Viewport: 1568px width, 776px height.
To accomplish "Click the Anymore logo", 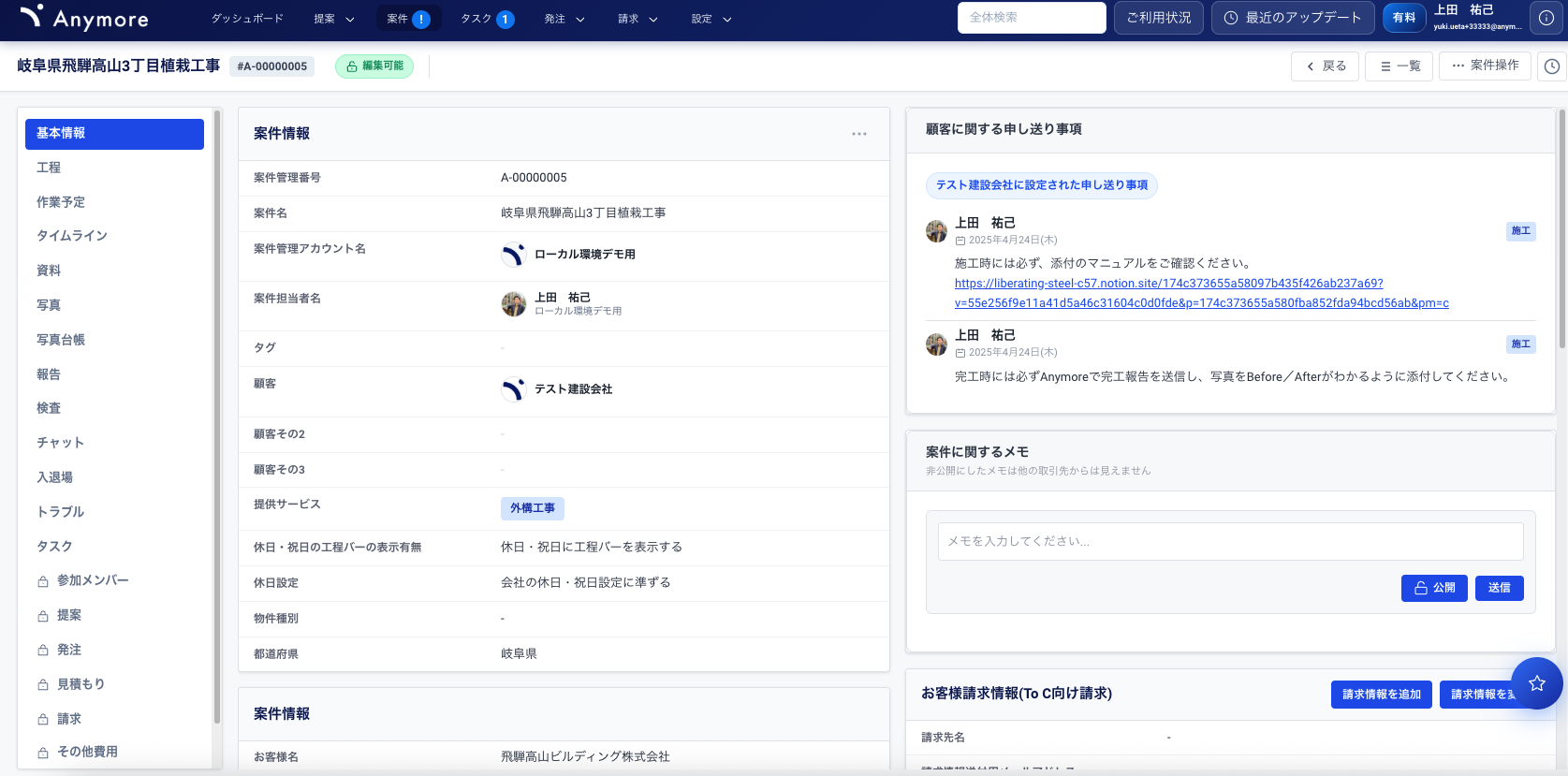I will pyautogui.click(x=83, y=18).
